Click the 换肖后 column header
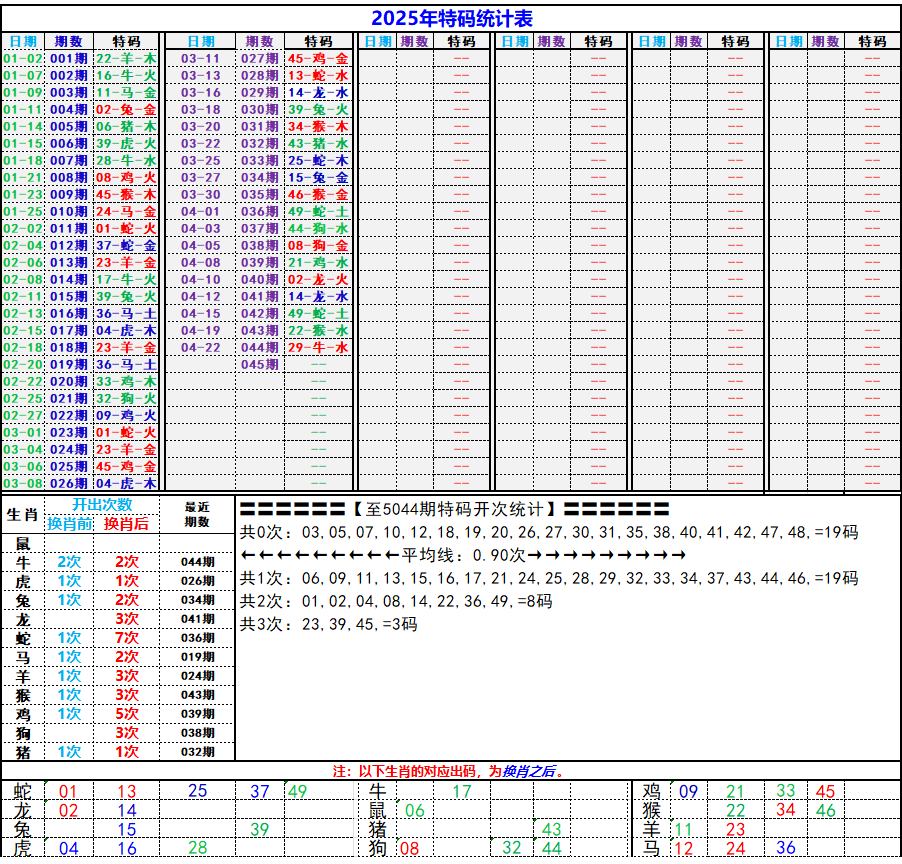 tap(126, 525)
